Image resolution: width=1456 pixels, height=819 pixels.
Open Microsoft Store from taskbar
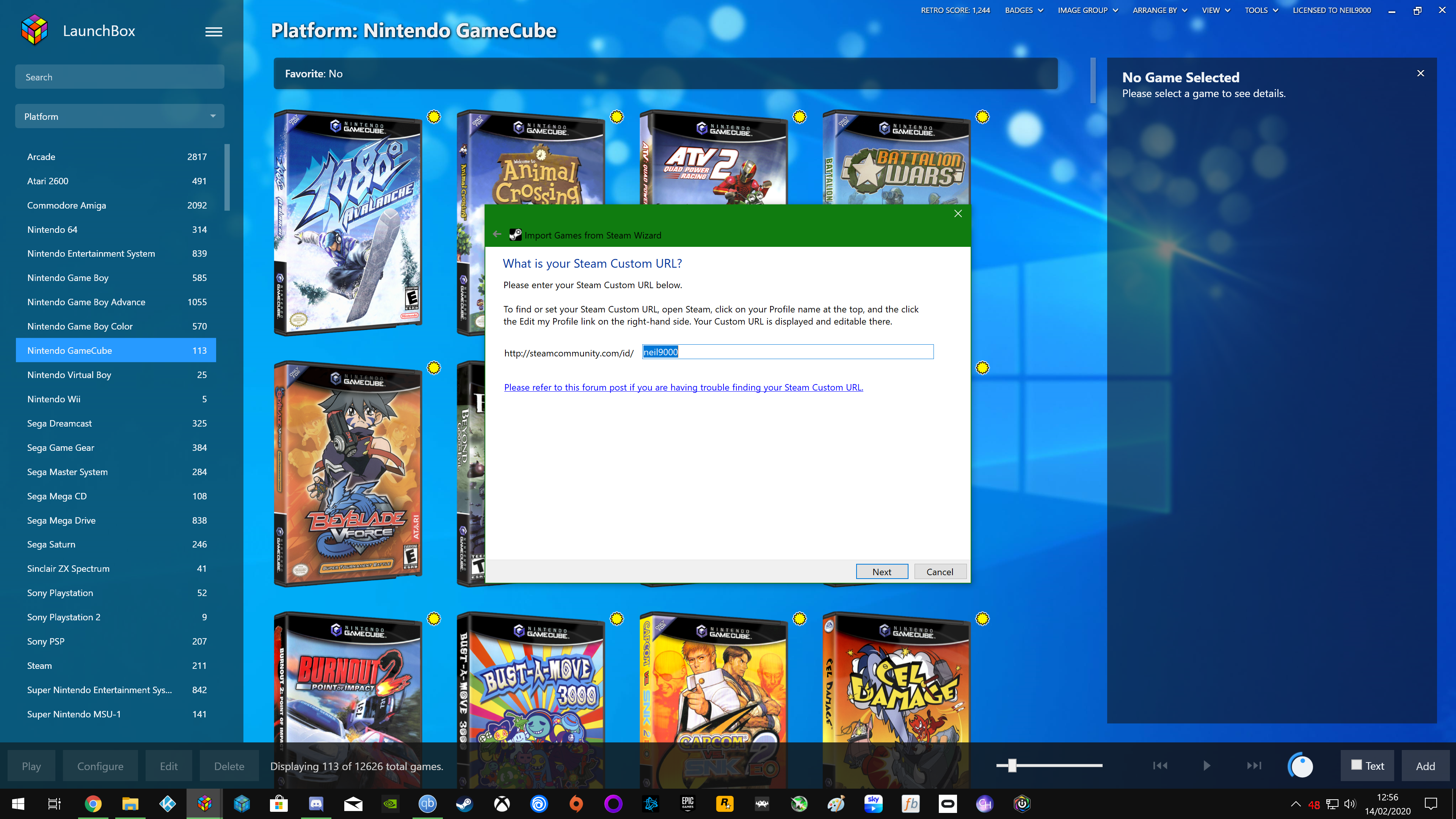click(279, 804)
